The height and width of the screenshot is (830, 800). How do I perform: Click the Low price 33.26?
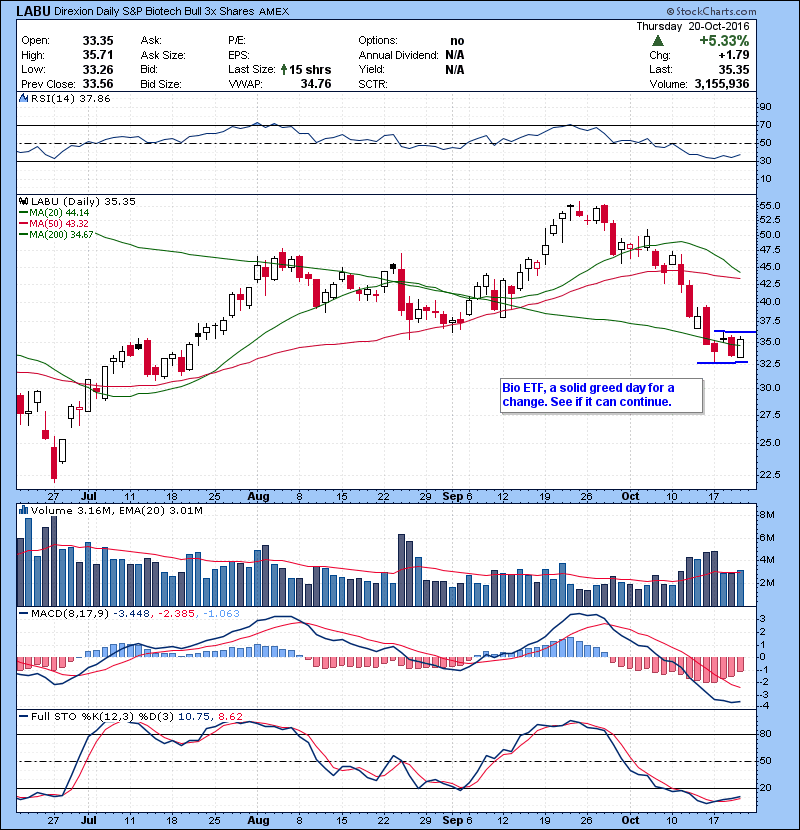pos(98,69)
